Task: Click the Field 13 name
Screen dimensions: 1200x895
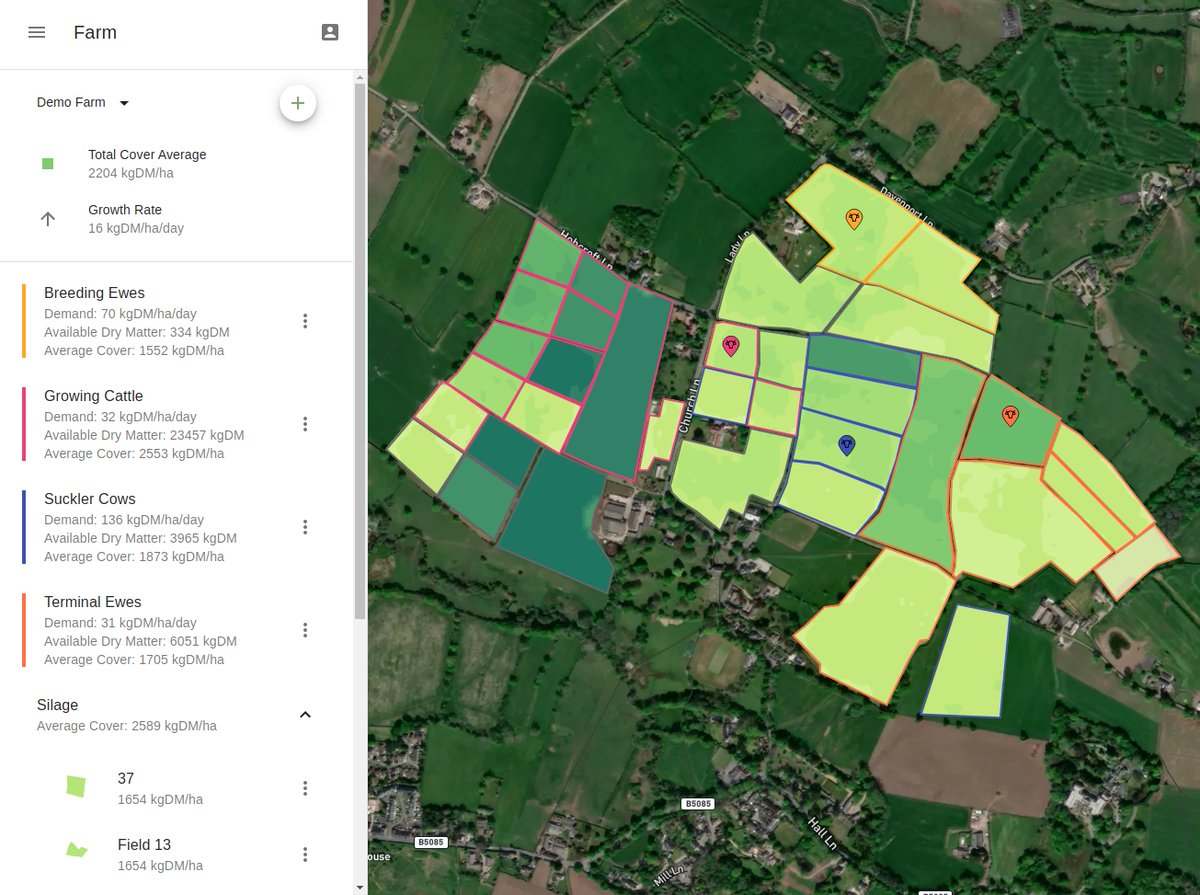Action: coord(144,844)
